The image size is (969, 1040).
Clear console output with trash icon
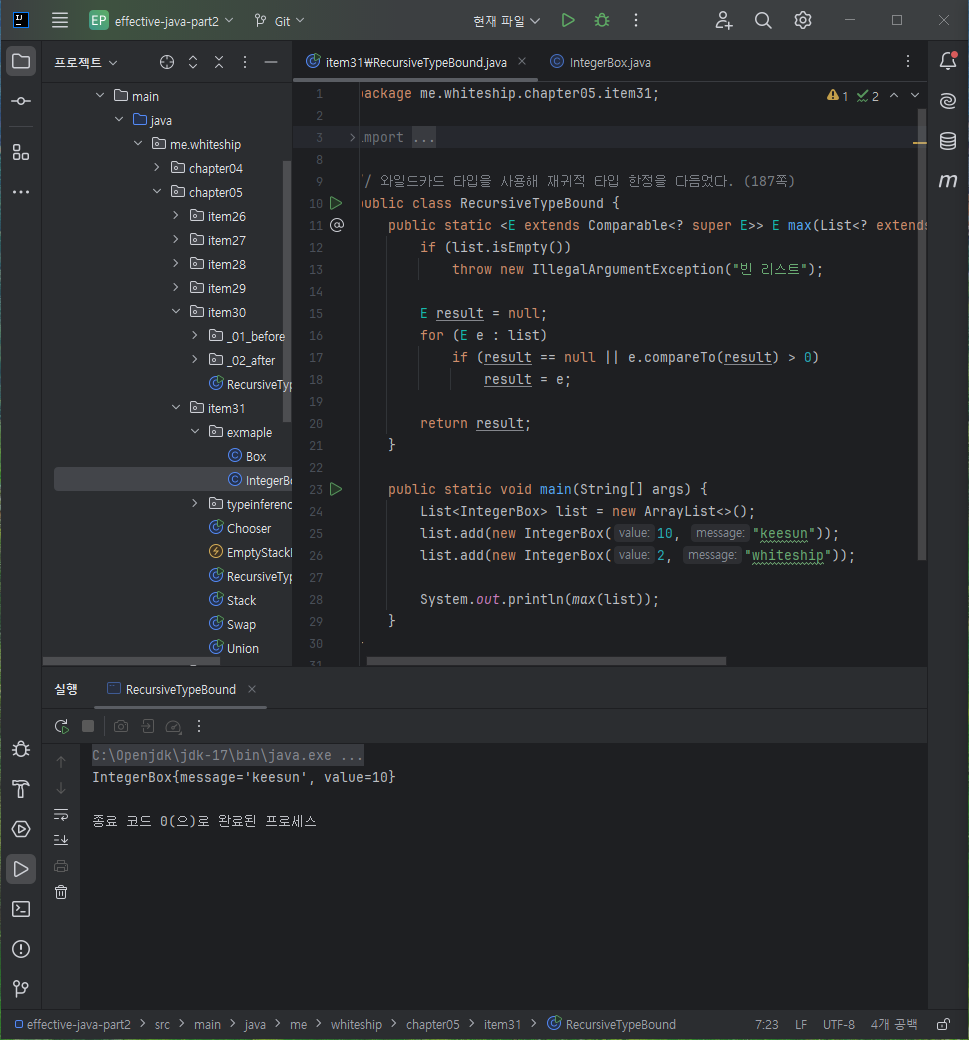tap(61, 892)
